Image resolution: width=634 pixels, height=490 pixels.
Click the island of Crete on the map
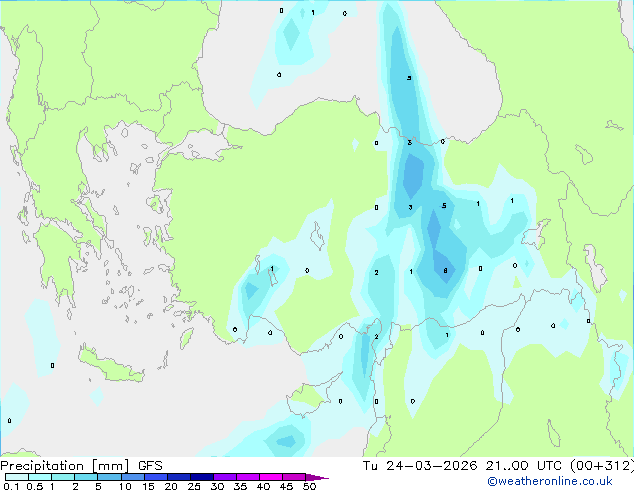[110, 366]
